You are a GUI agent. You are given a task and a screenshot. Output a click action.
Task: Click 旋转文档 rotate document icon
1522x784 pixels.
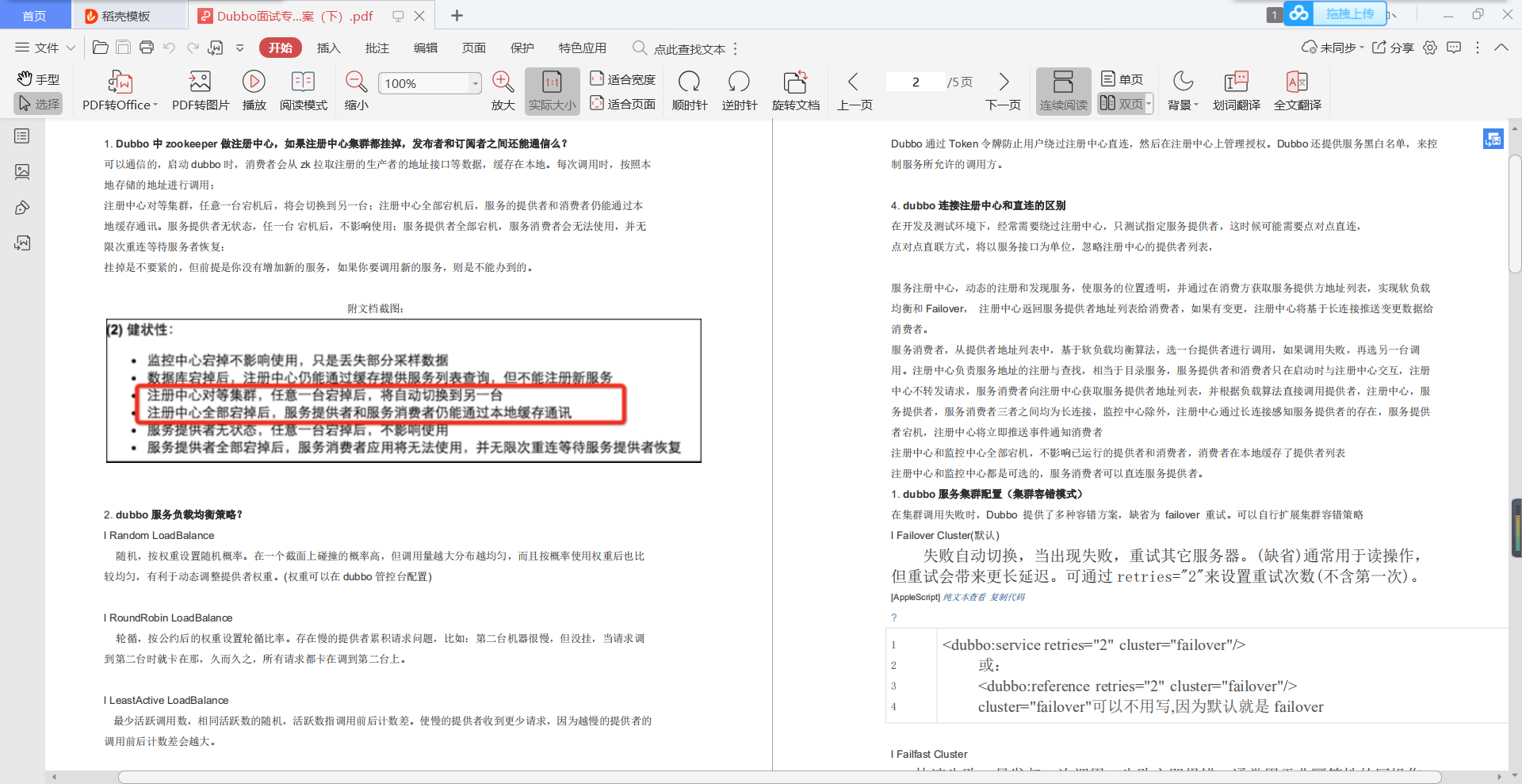(x=795, y=91)
